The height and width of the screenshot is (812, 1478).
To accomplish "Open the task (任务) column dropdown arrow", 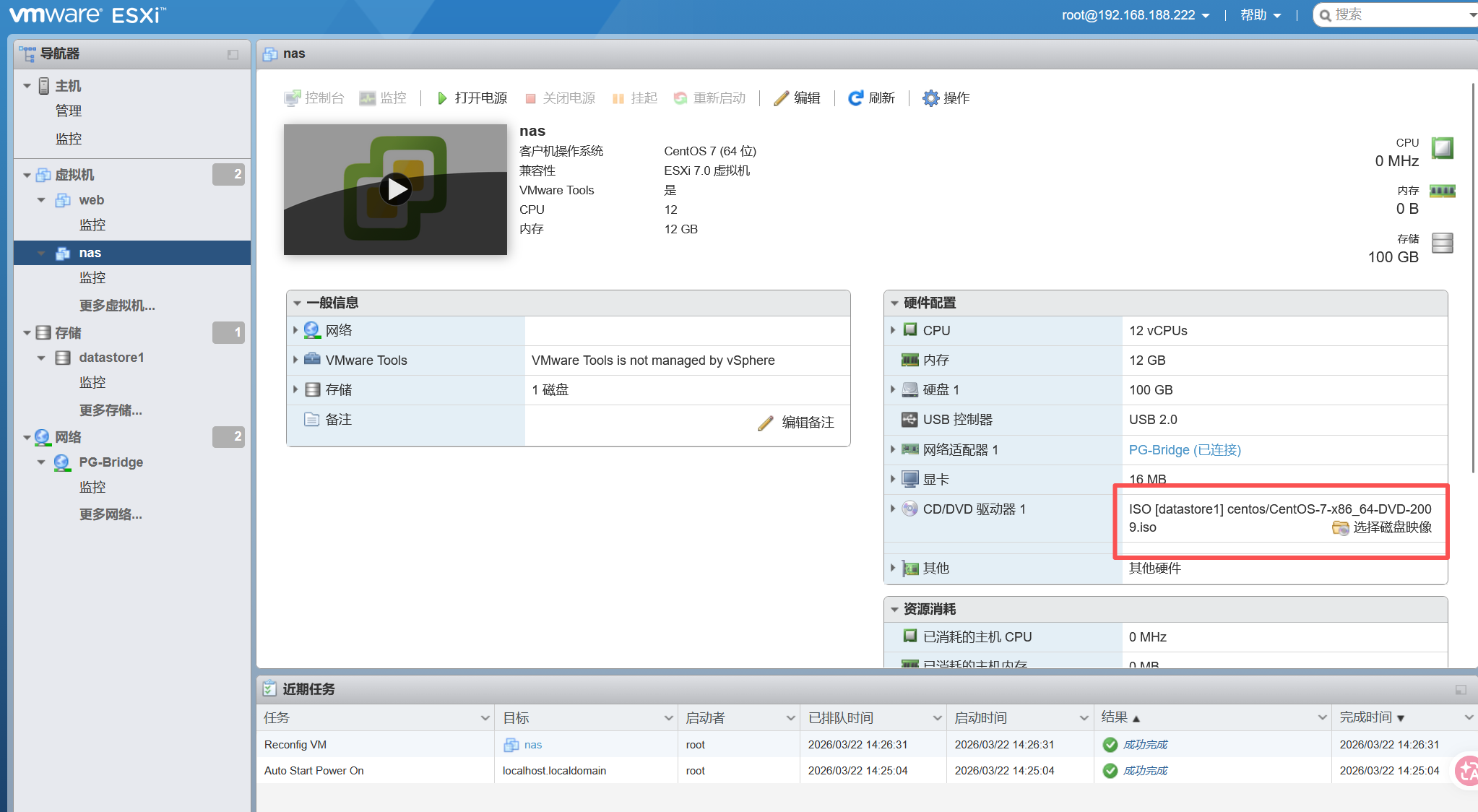I will (x=485, y=718).
